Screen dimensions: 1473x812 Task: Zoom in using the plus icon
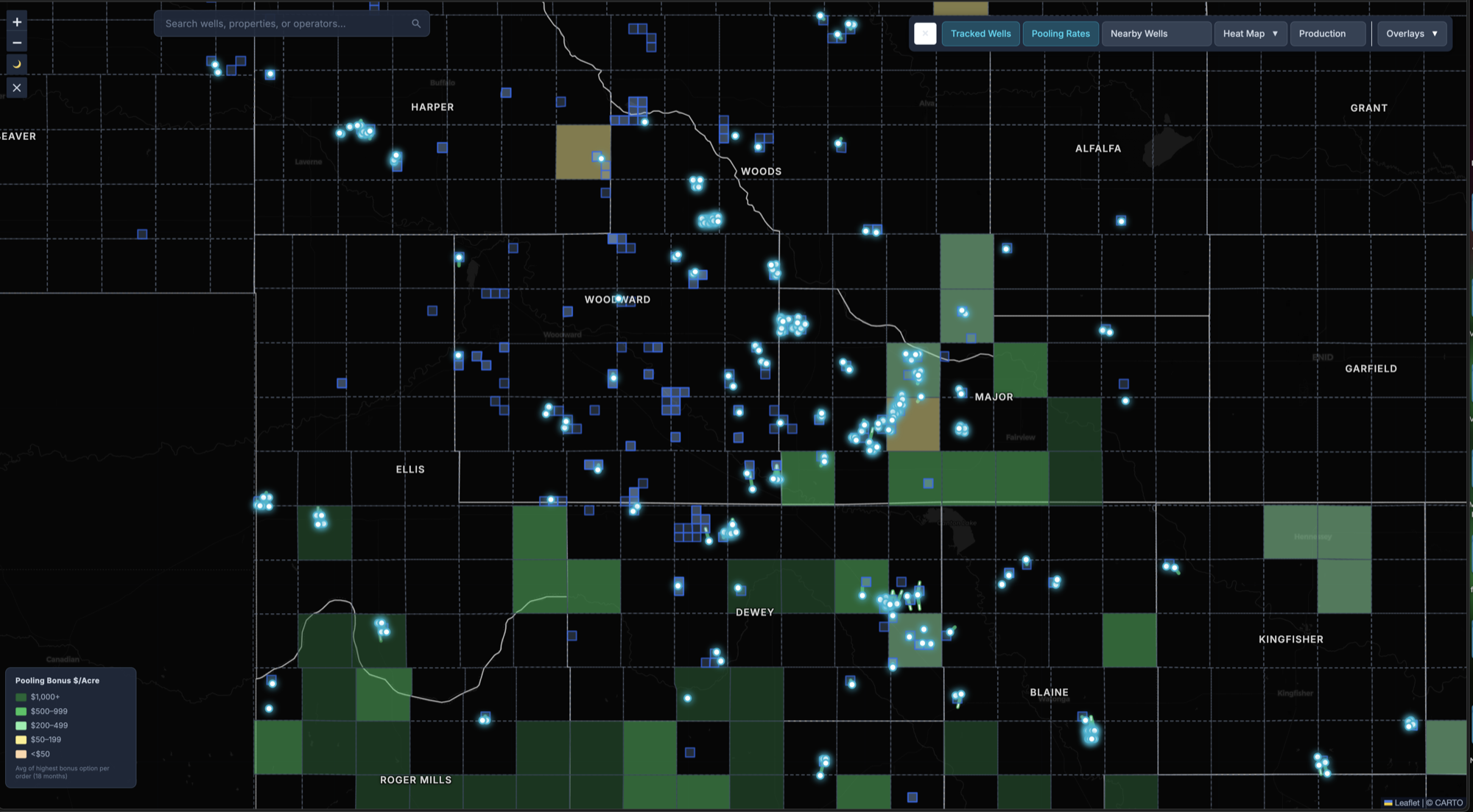point(16,21)
